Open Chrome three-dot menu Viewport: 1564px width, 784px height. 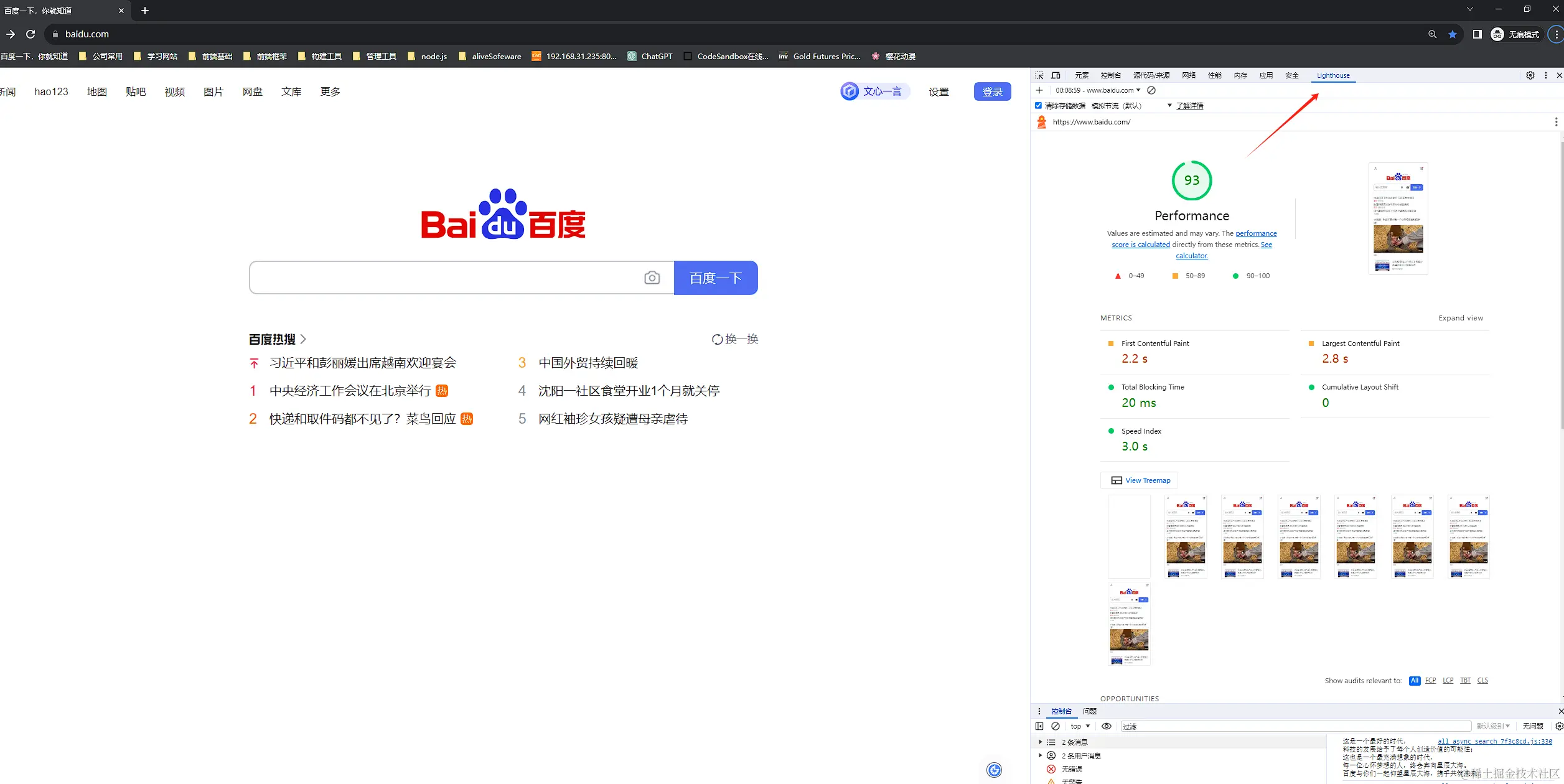1557,34
